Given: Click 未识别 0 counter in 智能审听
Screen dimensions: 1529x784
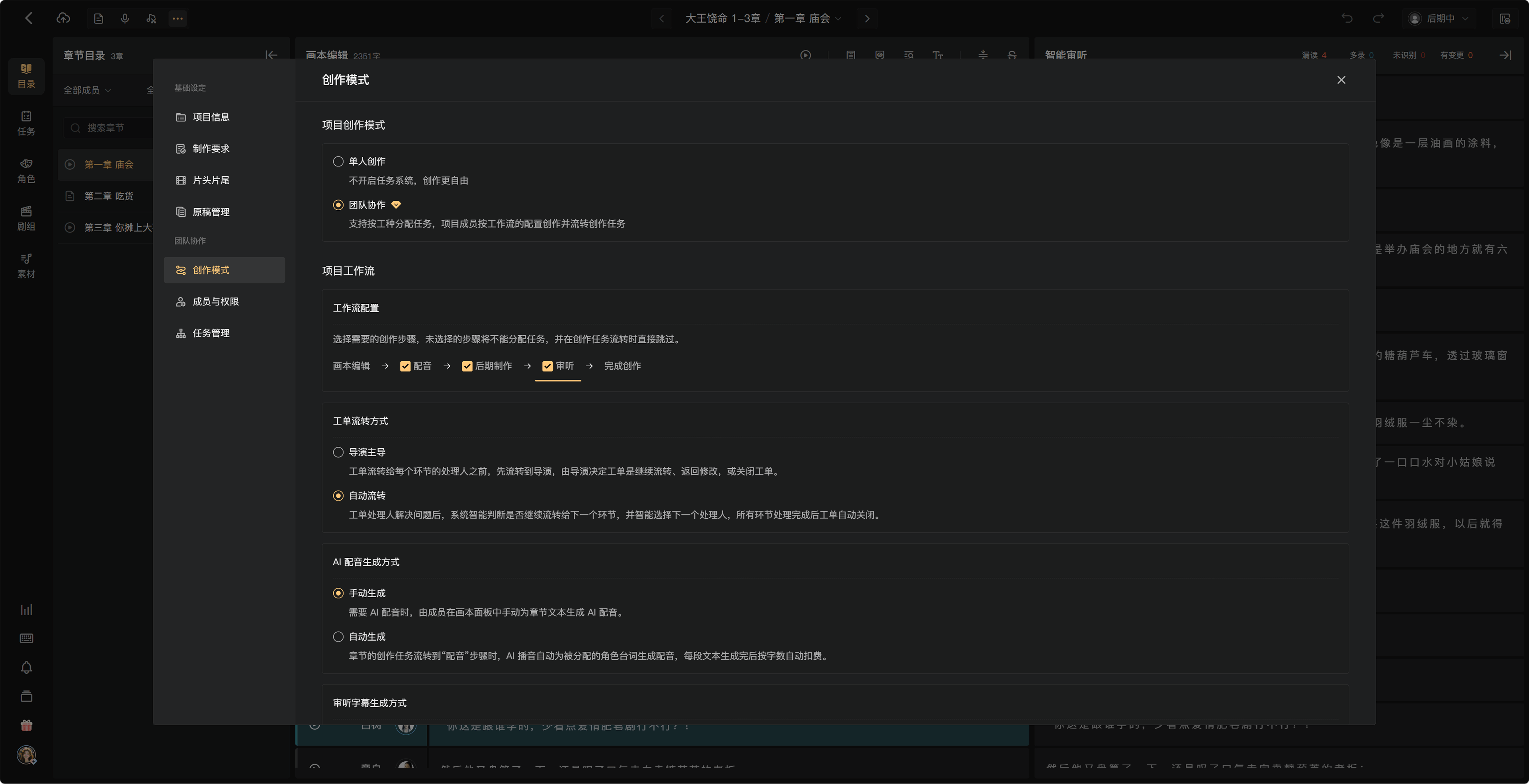Looking at the screenshot, I should (x=1409, y=55).
